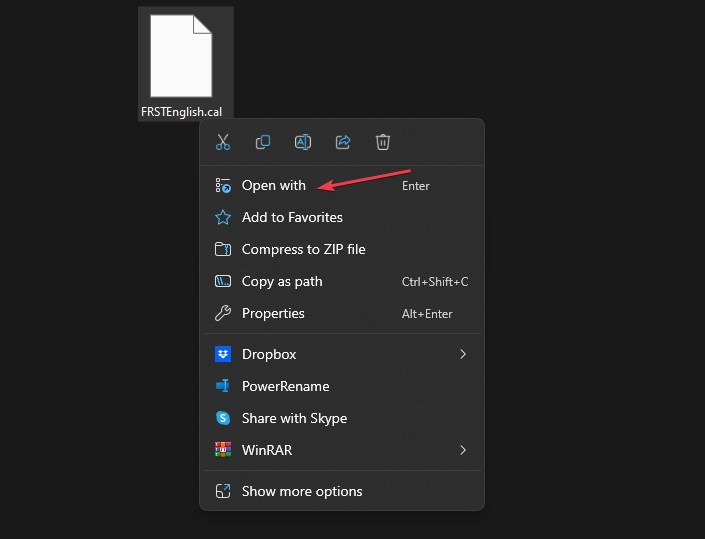The width and height of the screenshot is (705, 539).
Task: Click the Ctrl+Shift+C shortcut text
Action: [x=435, y=282]
